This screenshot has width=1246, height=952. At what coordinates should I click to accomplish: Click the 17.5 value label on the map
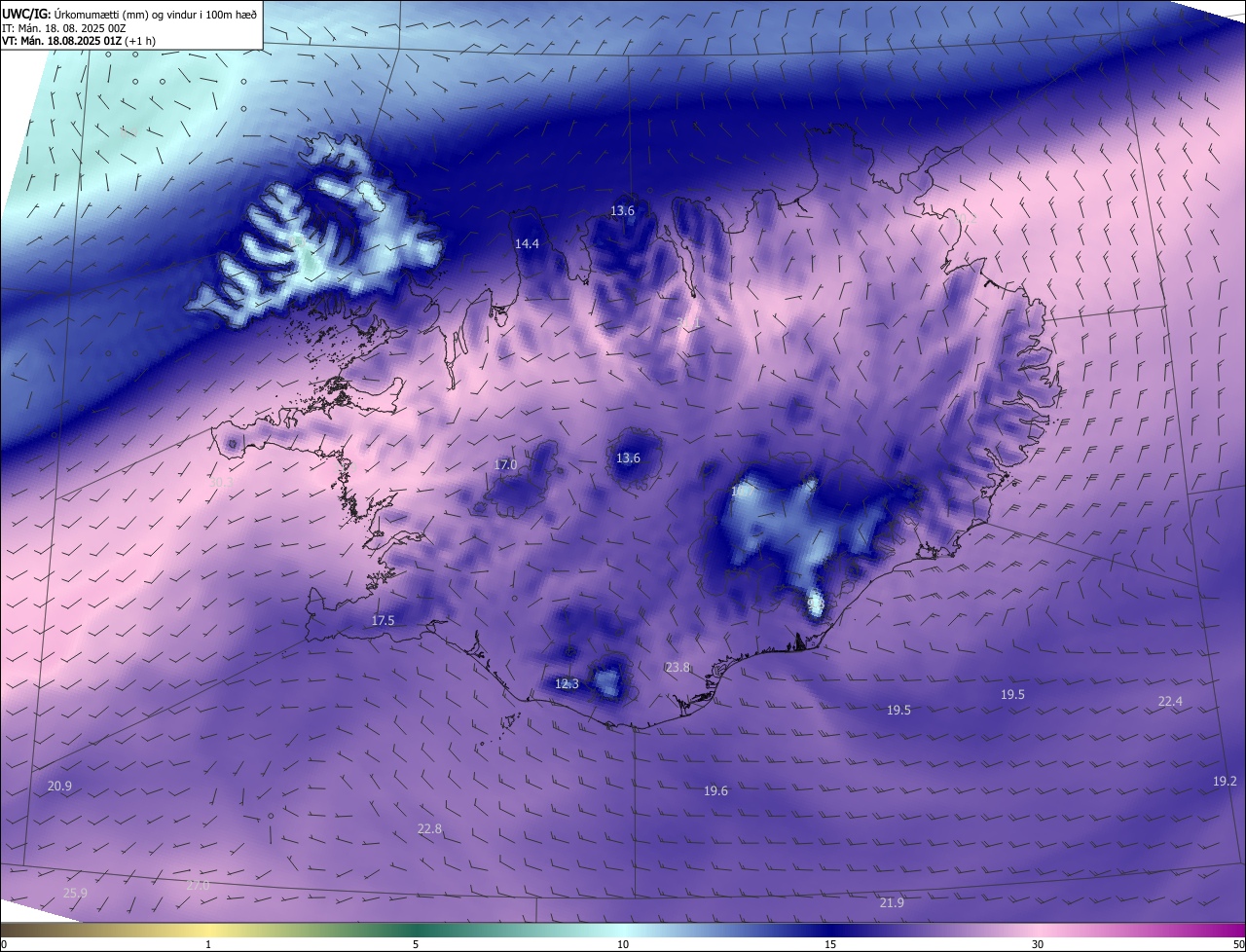383,621
